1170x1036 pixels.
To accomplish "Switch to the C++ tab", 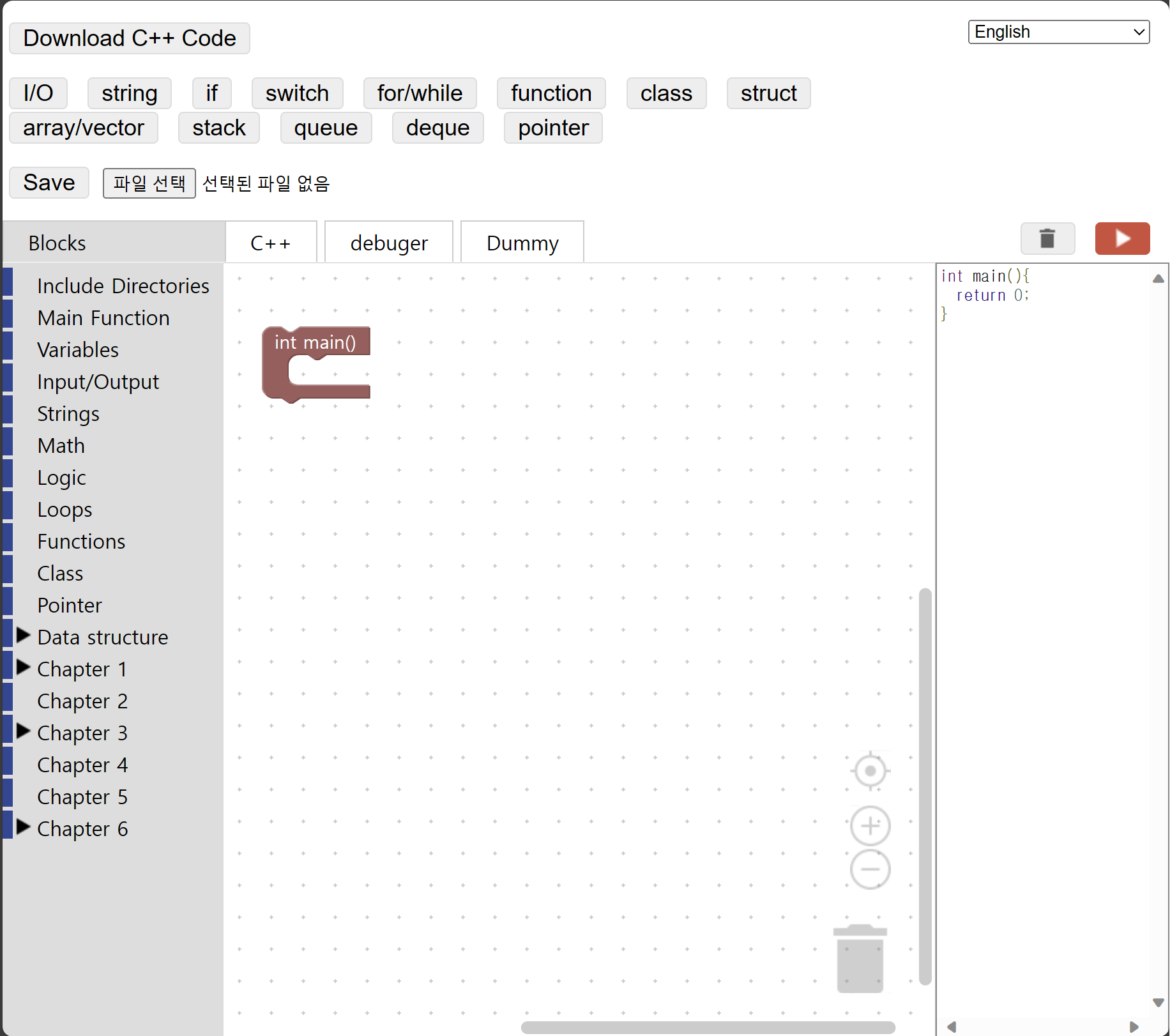I will (271, 243).
